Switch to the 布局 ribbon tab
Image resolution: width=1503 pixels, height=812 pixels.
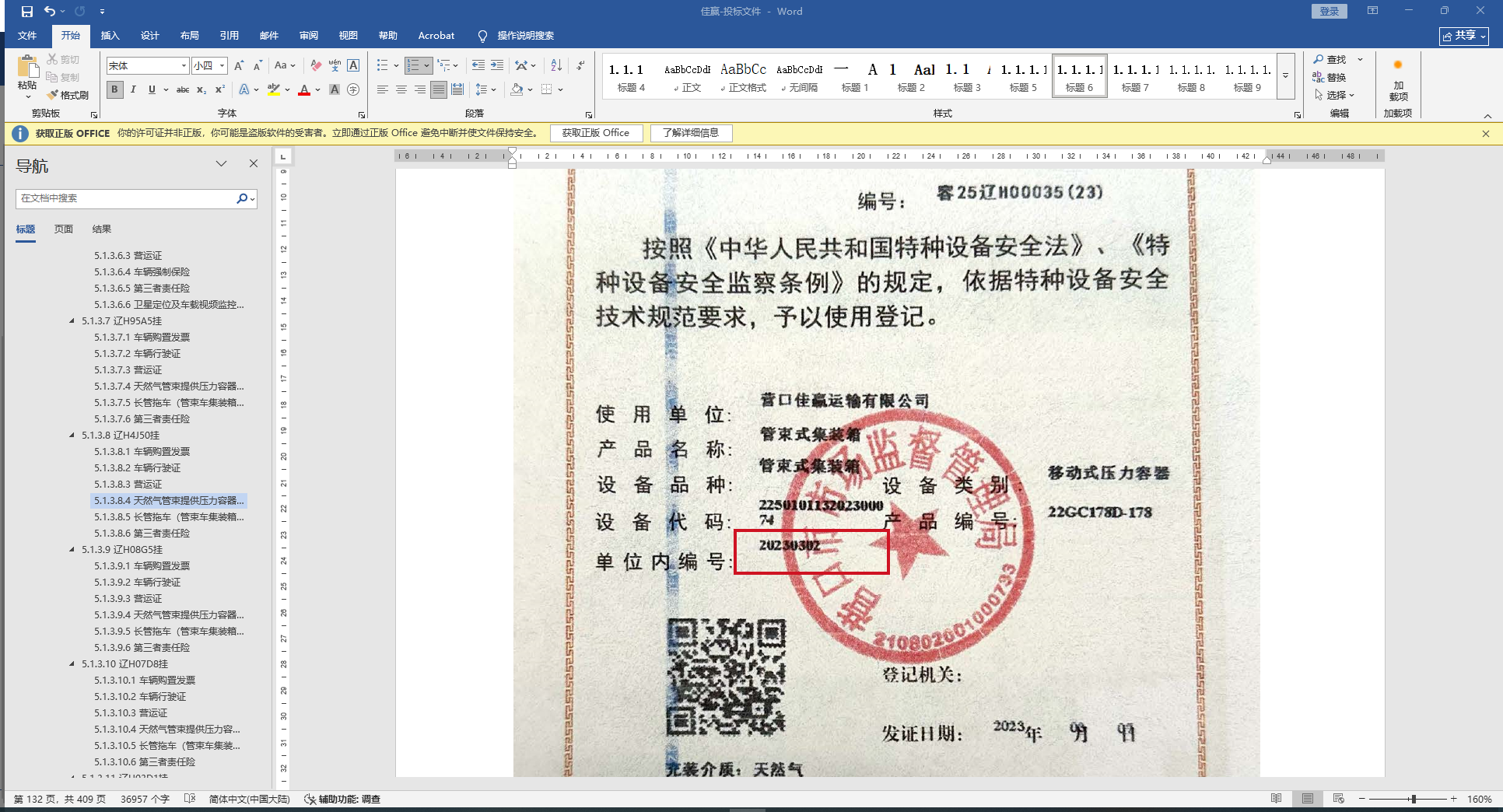(x=190, y=36)
